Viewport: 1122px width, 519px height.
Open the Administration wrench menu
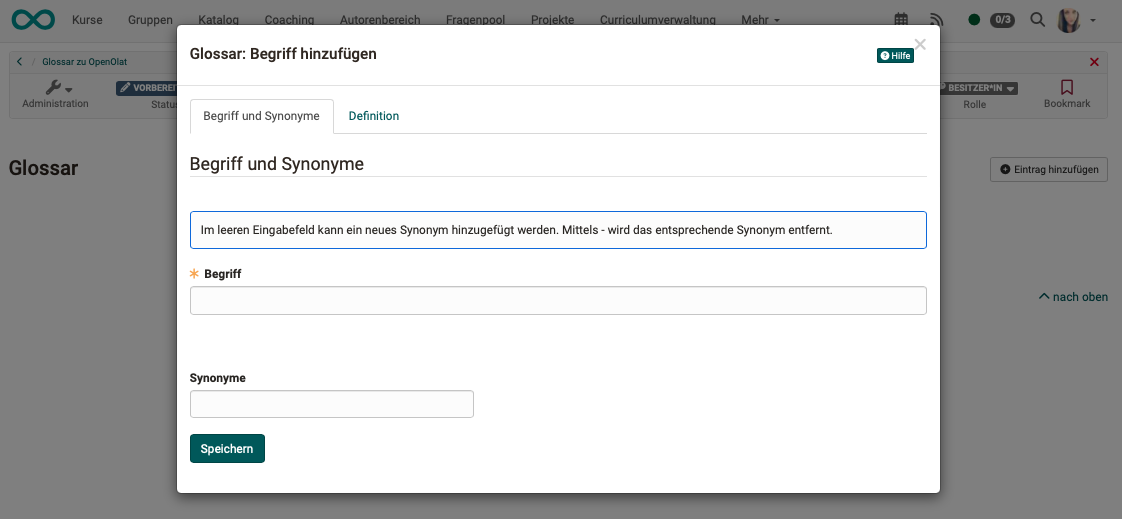click(x=55, y=94)
